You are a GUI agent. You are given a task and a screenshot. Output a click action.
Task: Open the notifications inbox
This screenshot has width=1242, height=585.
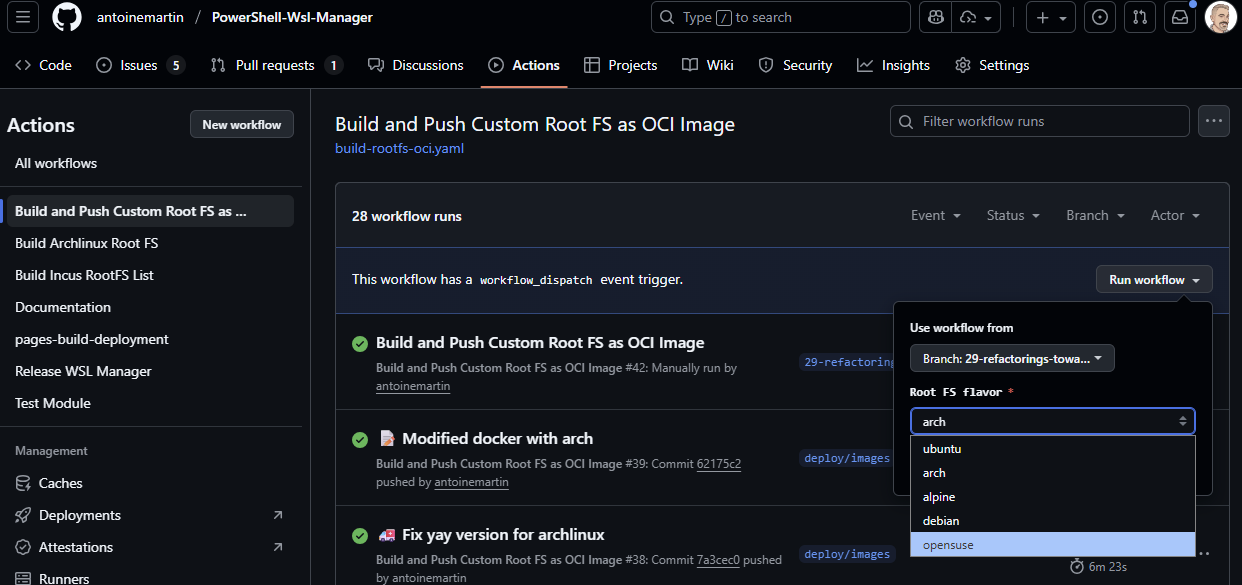pyautogui.click(x=1180, y=17)
